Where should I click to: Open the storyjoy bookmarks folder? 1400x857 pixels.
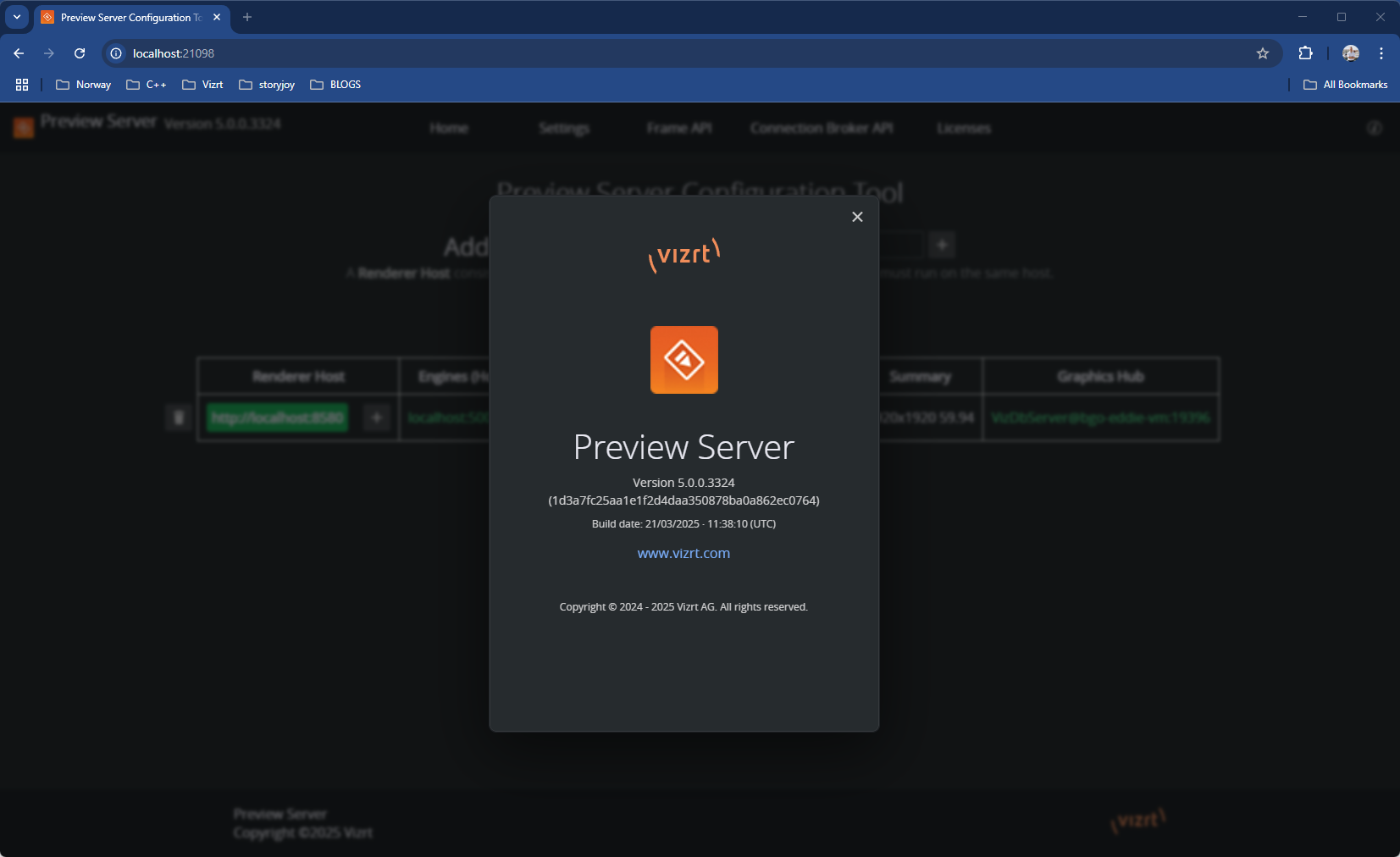click(267, 85)
